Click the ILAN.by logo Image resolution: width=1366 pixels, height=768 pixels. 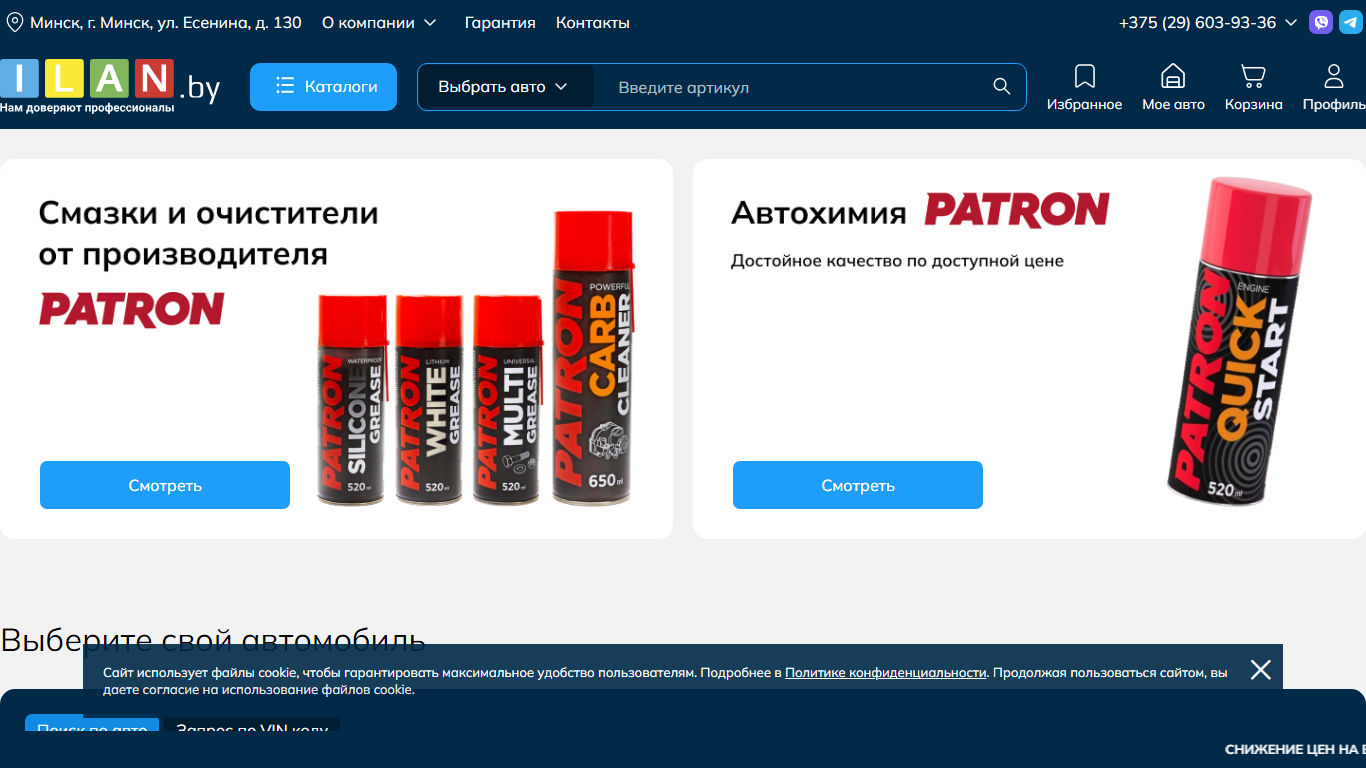click(x=110, y=86)
